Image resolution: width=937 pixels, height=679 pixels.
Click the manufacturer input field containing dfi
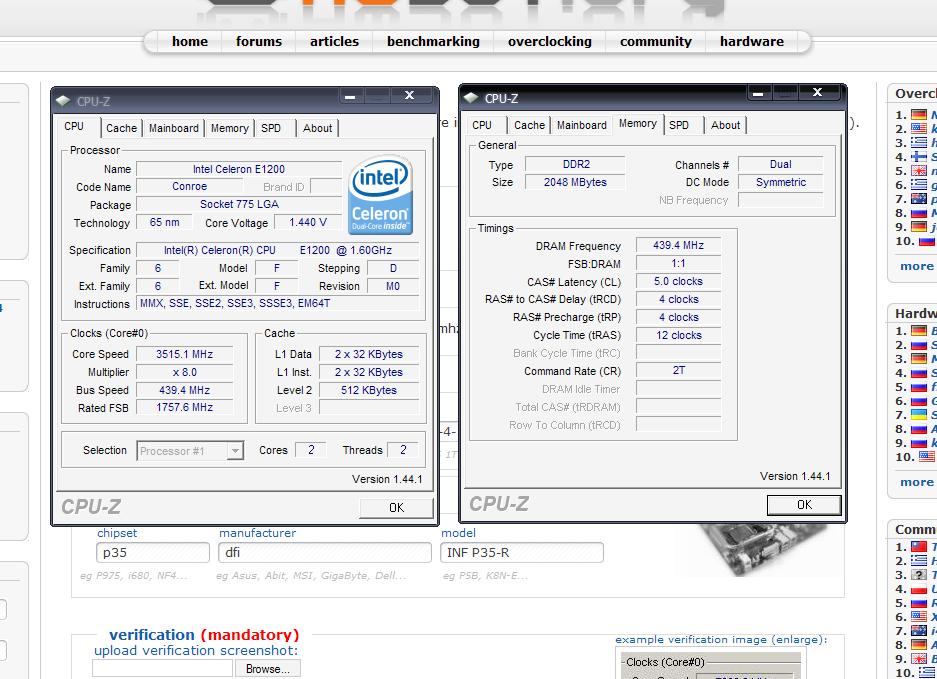pos(325,552)
